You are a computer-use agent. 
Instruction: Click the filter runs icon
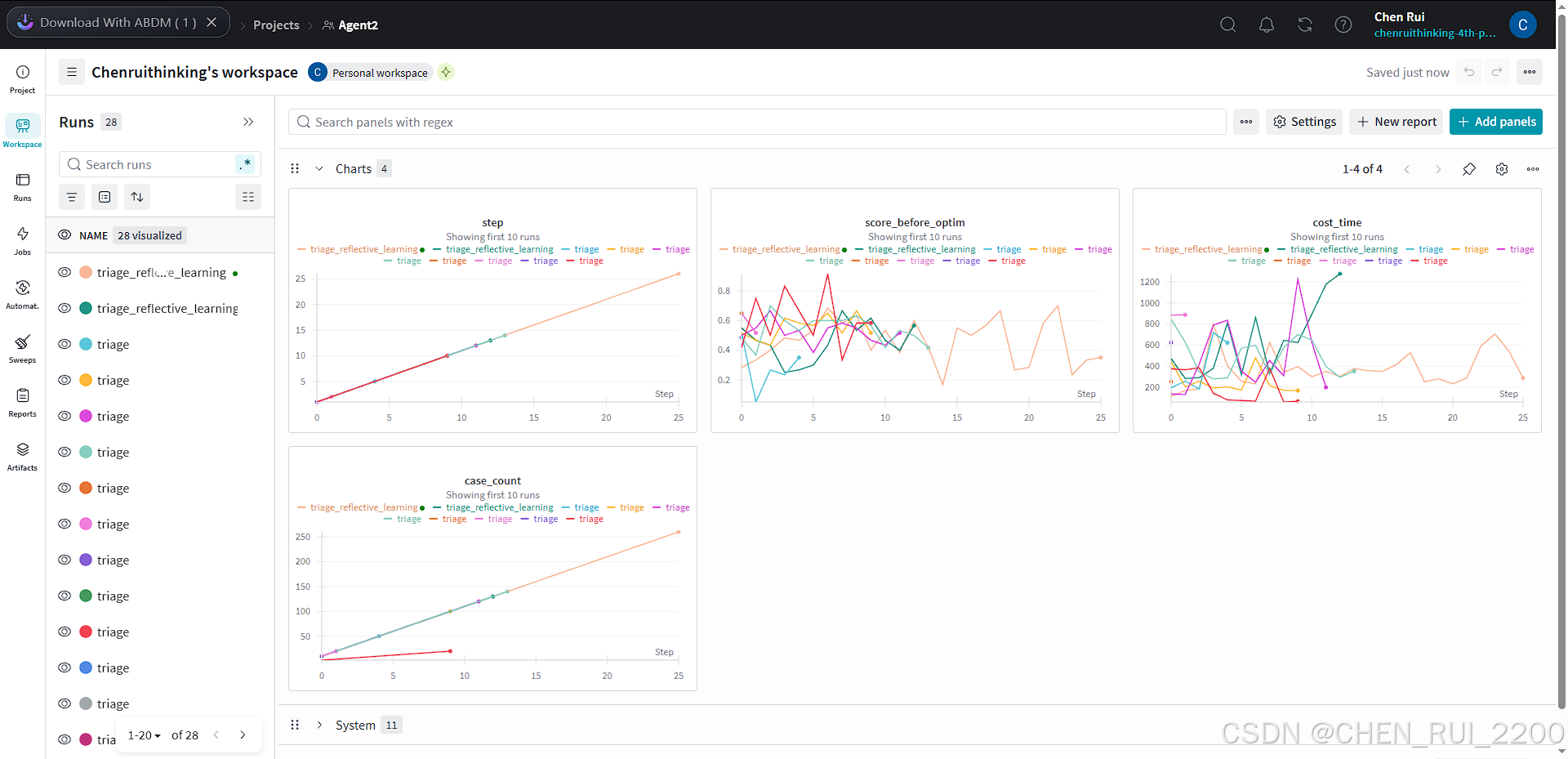72,197
